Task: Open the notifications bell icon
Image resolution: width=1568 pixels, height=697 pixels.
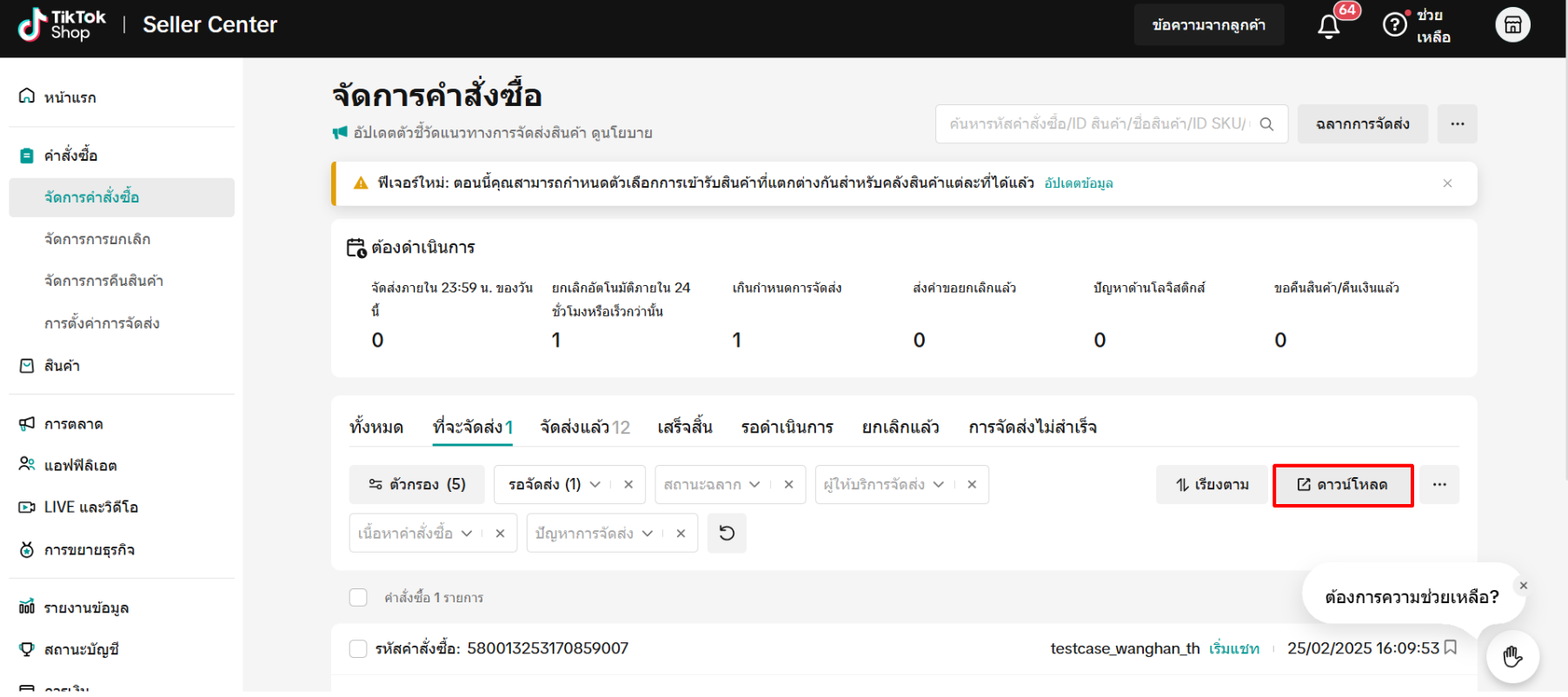Action: [x=1328, y=27]
